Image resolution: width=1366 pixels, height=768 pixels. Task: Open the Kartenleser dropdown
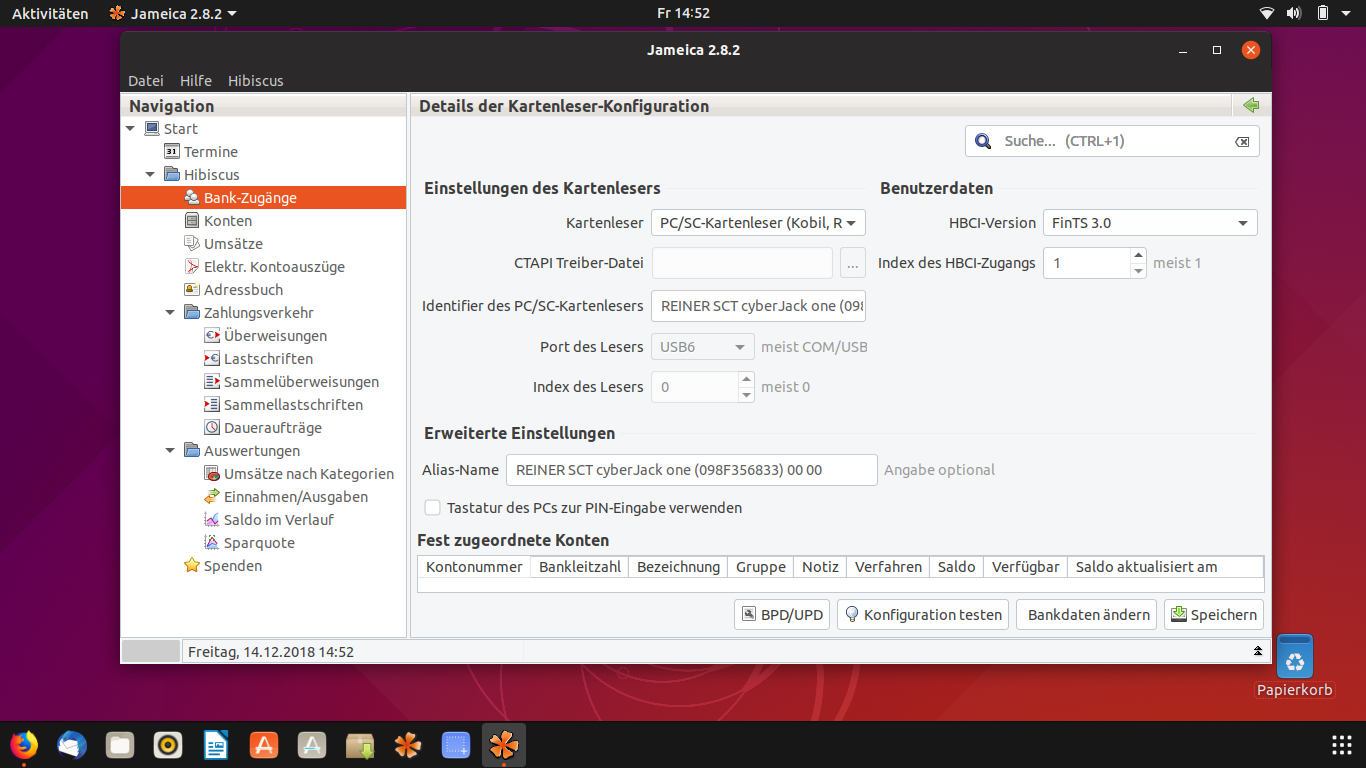[758, 223]
